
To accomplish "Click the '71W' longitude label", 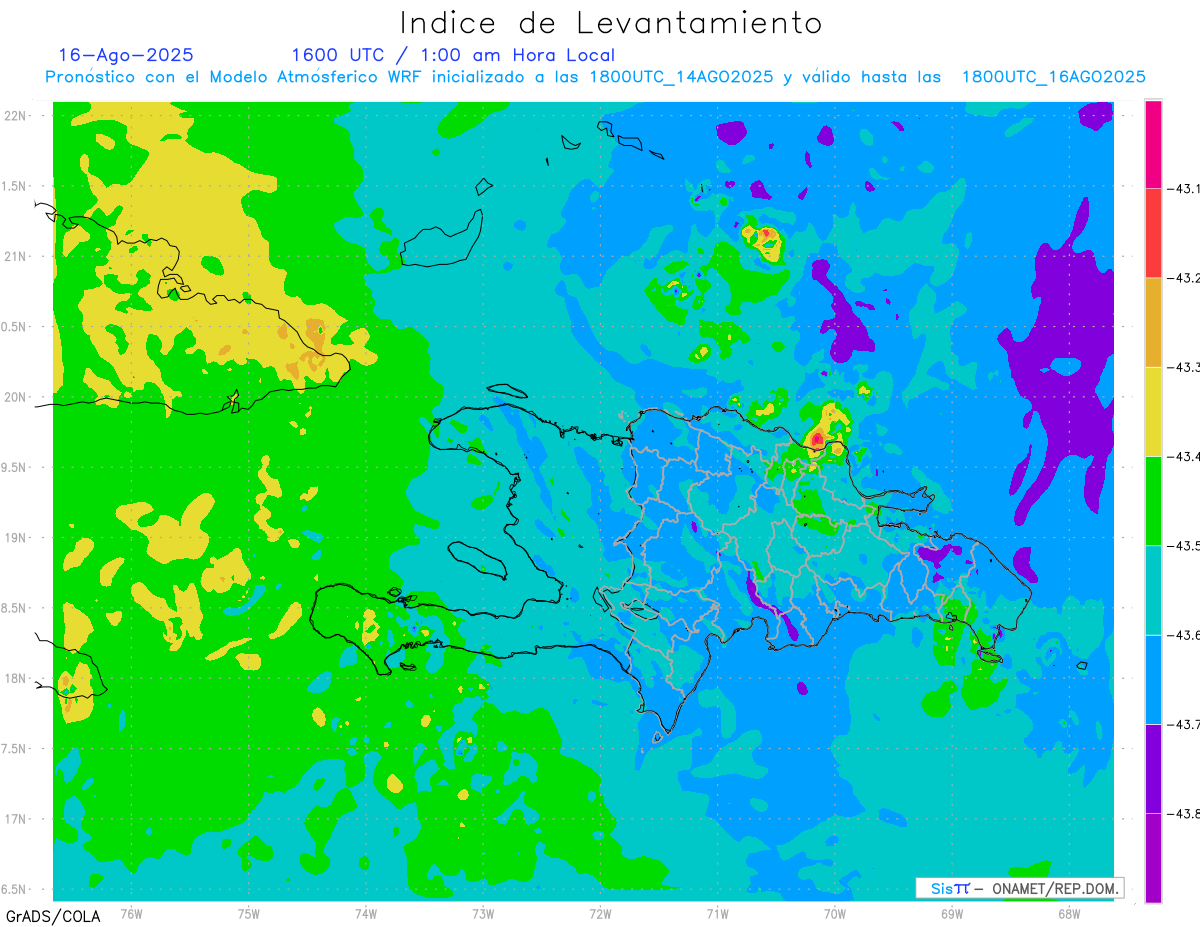I will pos(717,913).
